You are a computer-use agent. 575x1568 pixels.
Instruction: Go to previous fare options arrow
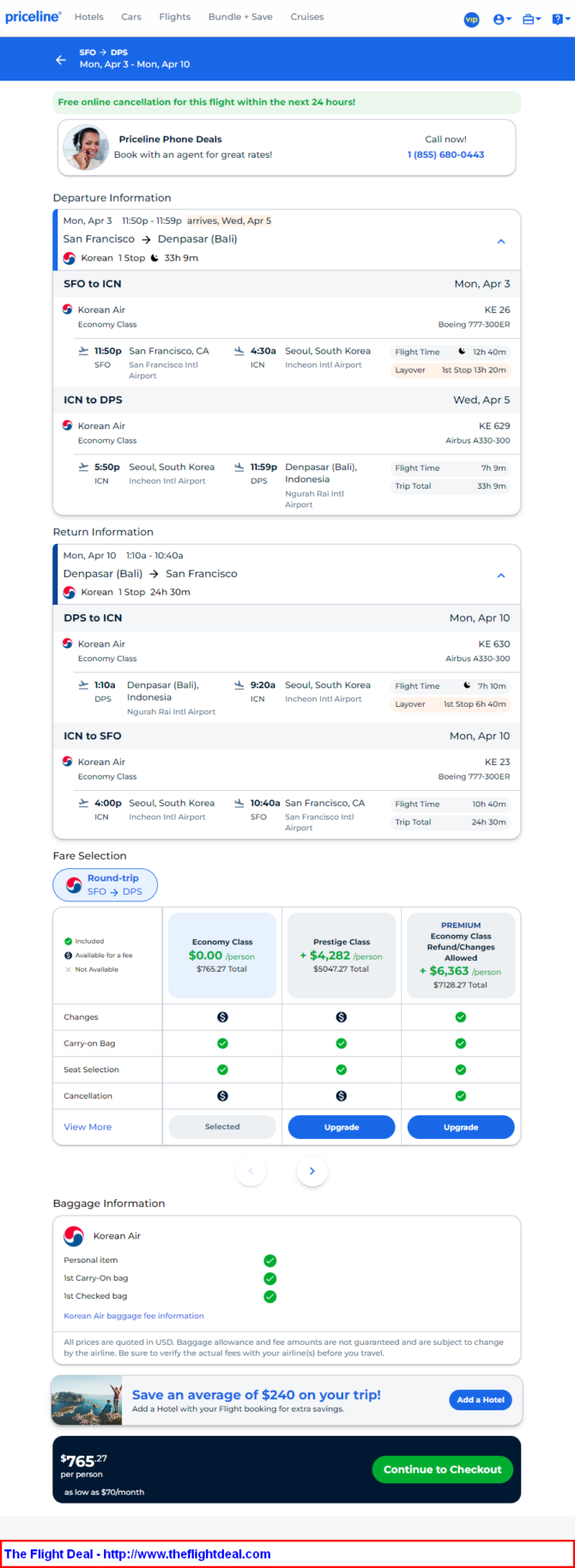click(x=251, y=1171)
